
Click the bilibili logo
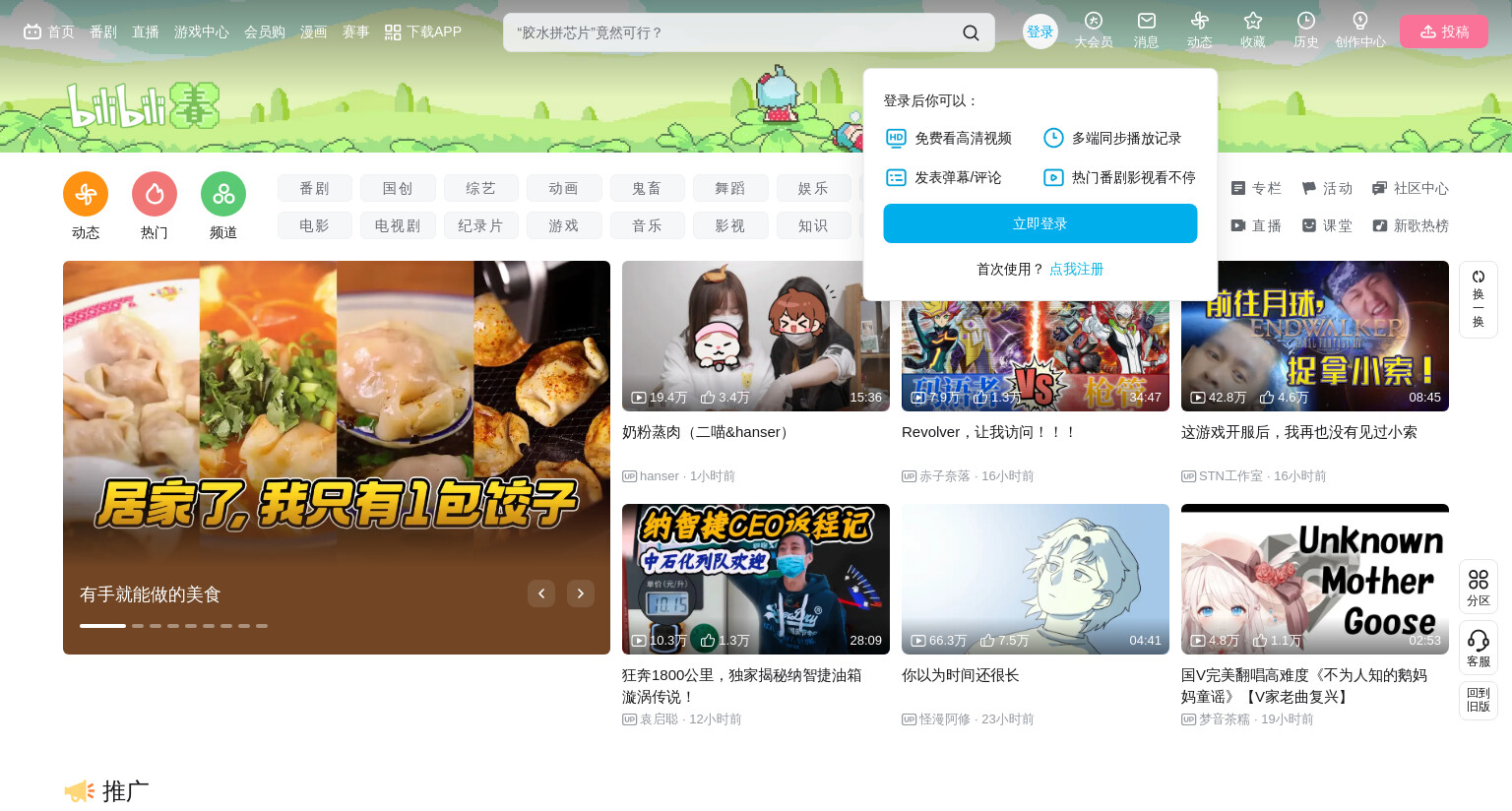coord(143,105)
